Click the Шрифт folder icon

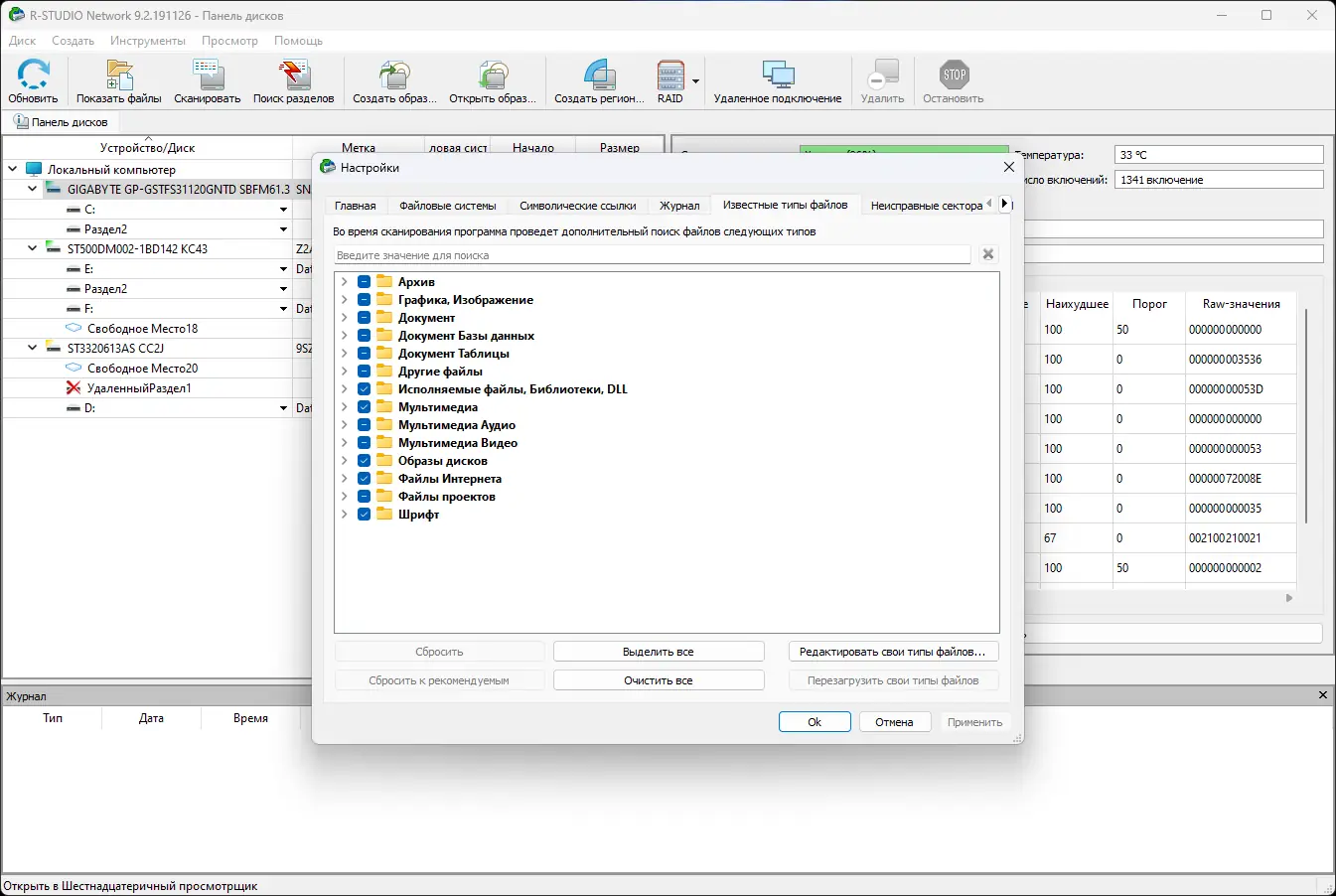(x=384, y=515)
